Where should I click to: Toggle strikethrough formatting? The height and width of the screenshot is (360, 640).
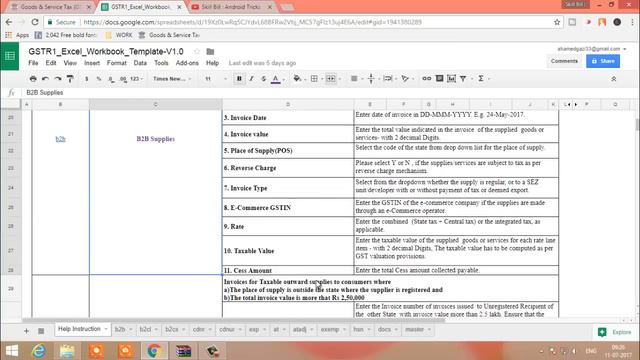point(264,78)
